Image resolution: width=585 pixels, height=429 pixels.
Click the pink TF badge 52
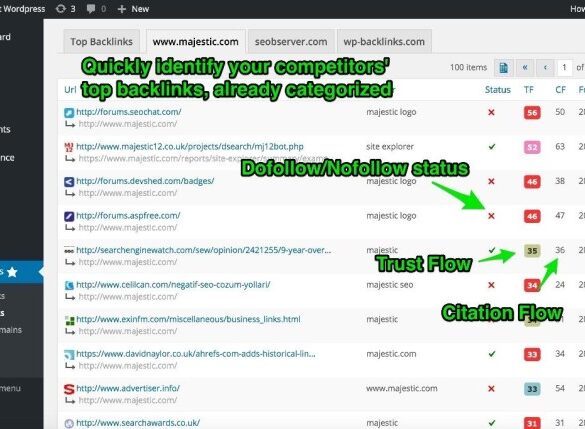[532, 147]
